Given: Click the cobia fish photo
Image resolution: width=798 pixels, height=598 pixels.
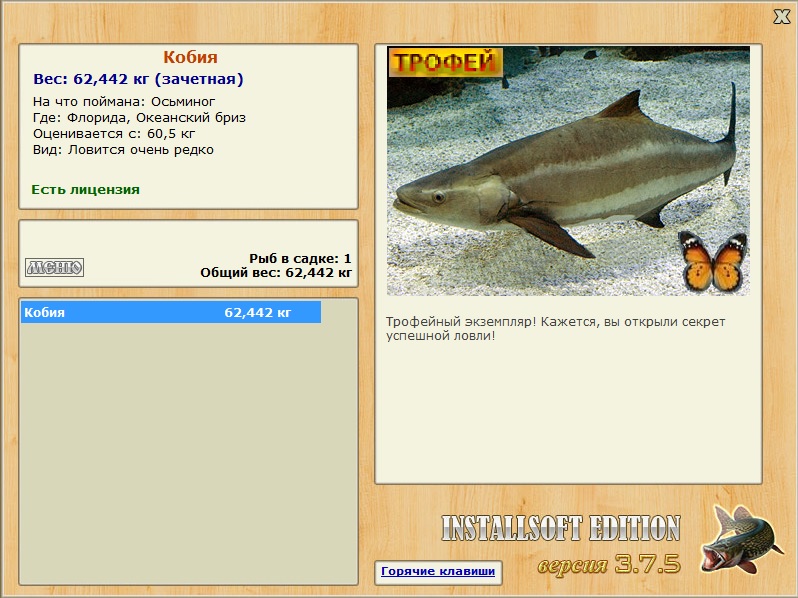Looking at the screenshot, I should click(568, 171).
